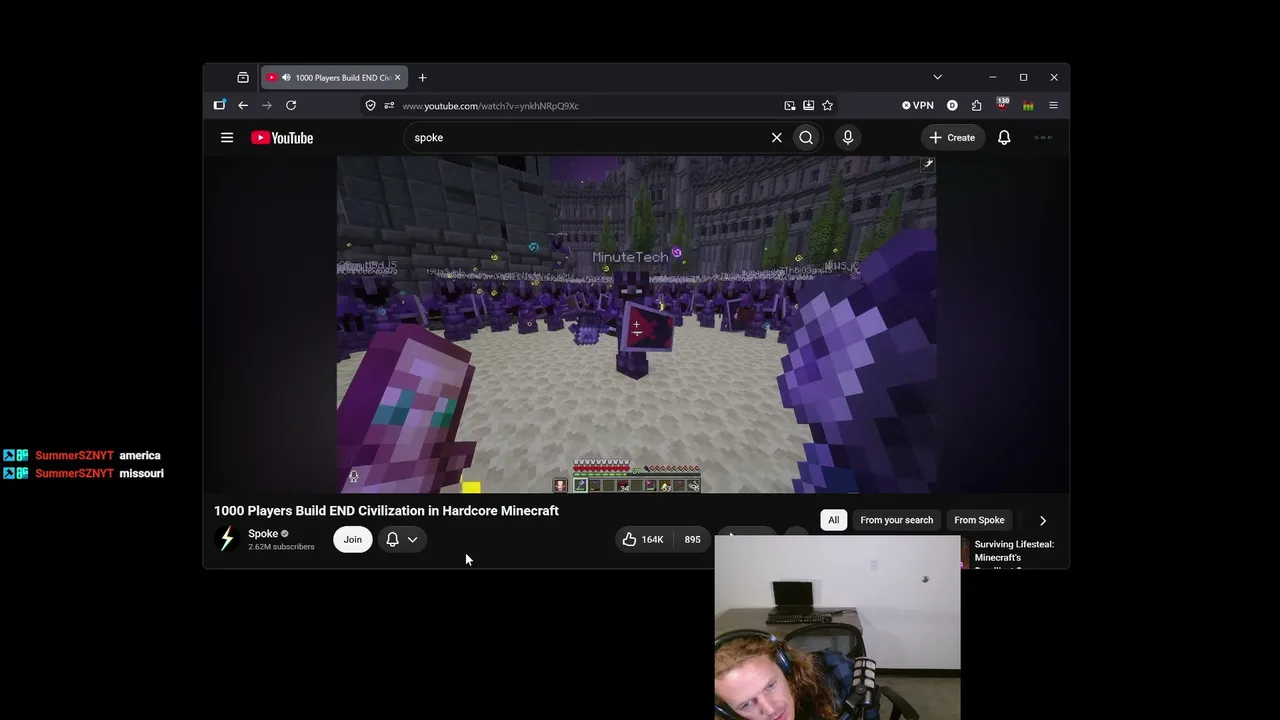The image size is (1280, 720).
Task: Select the 'From Spoke' chip
Action: (x=979, y=520)
